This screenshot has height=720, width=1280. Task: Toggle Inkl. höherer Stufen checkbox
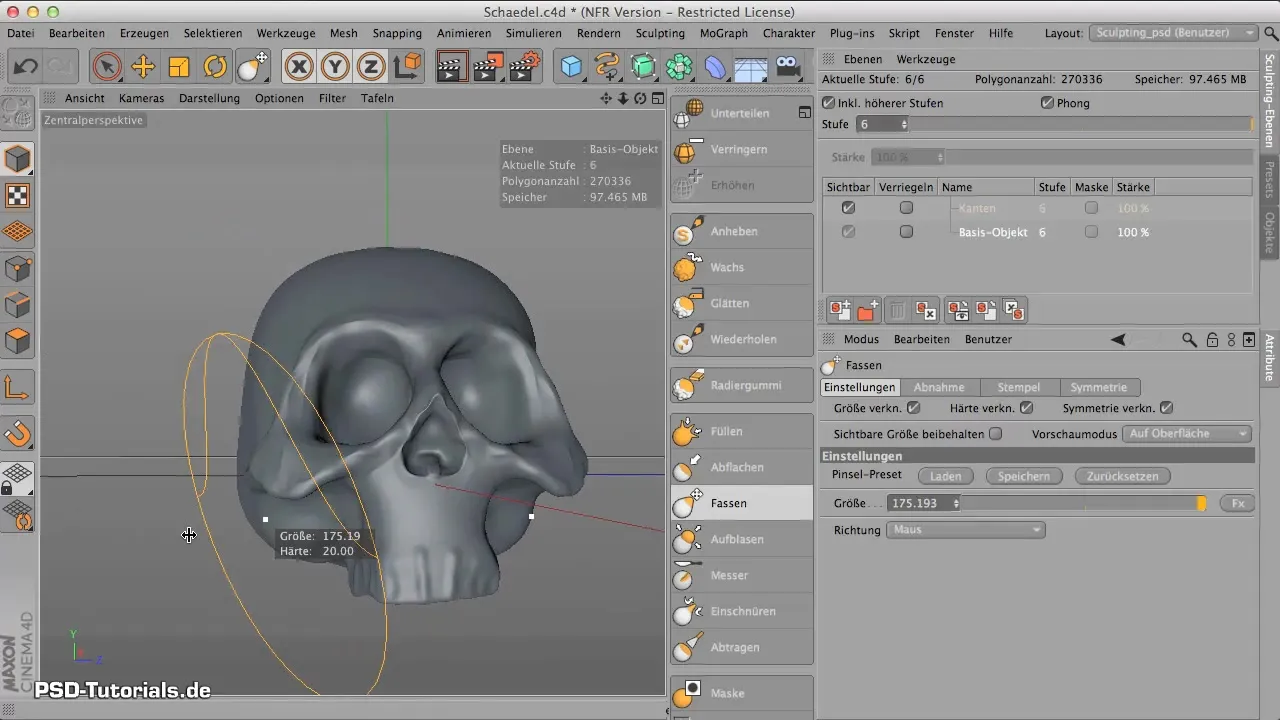tap(828, 103)
